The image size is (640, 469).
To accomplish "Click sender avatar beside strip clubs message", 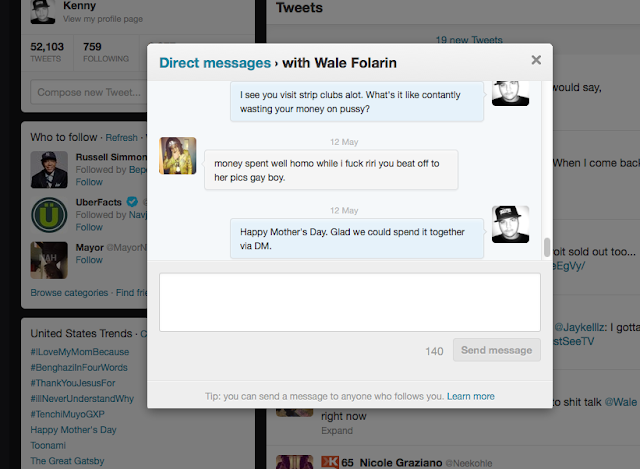I will (510, 93).
